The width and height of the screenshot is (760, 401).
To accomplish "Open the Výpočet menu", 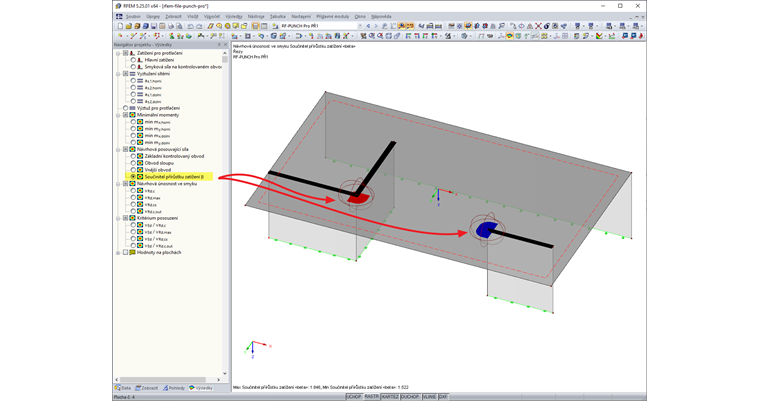I will pos(212,16).
